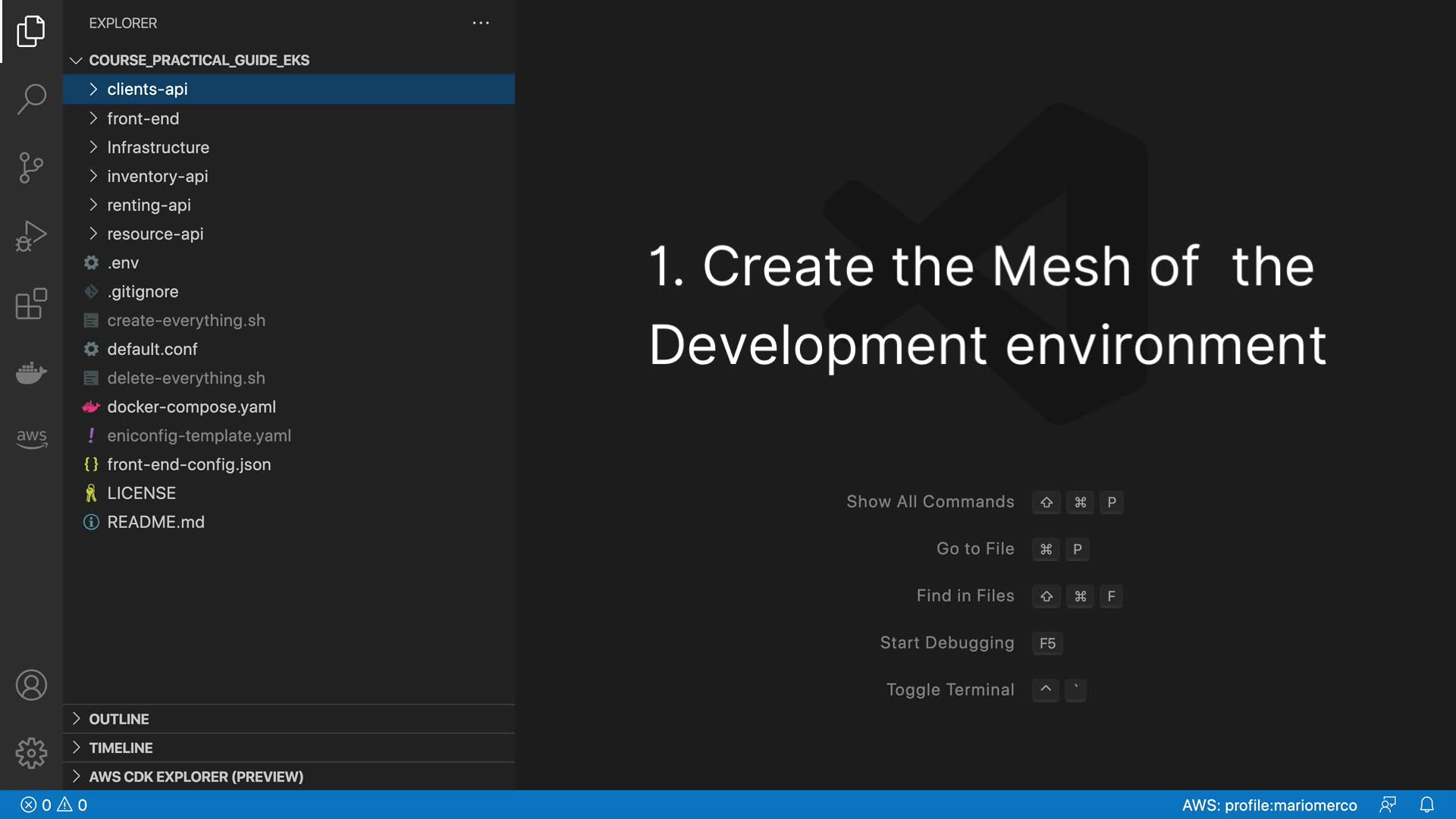Open the Manage gear menu

point(31,753)
